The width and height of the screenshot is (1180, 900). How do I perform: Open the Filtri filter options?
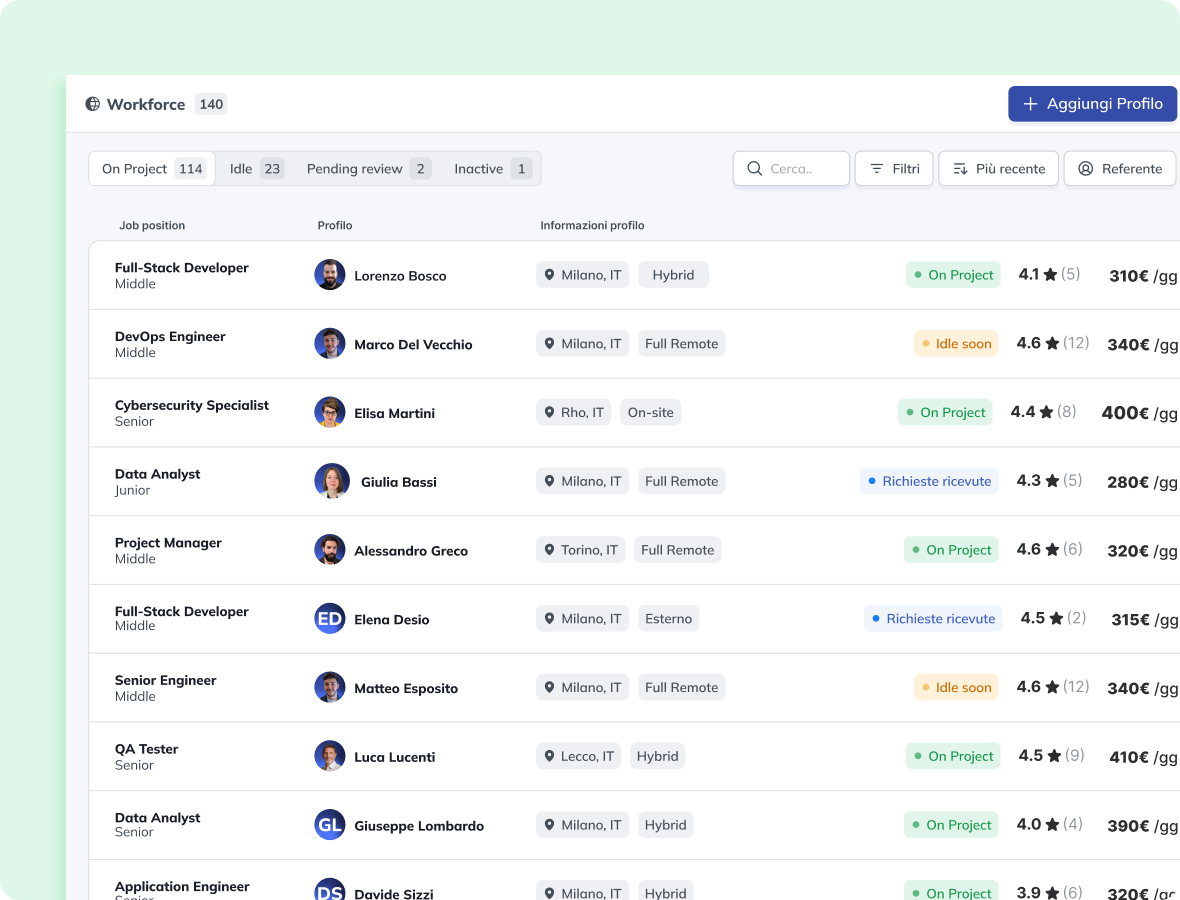894,169
